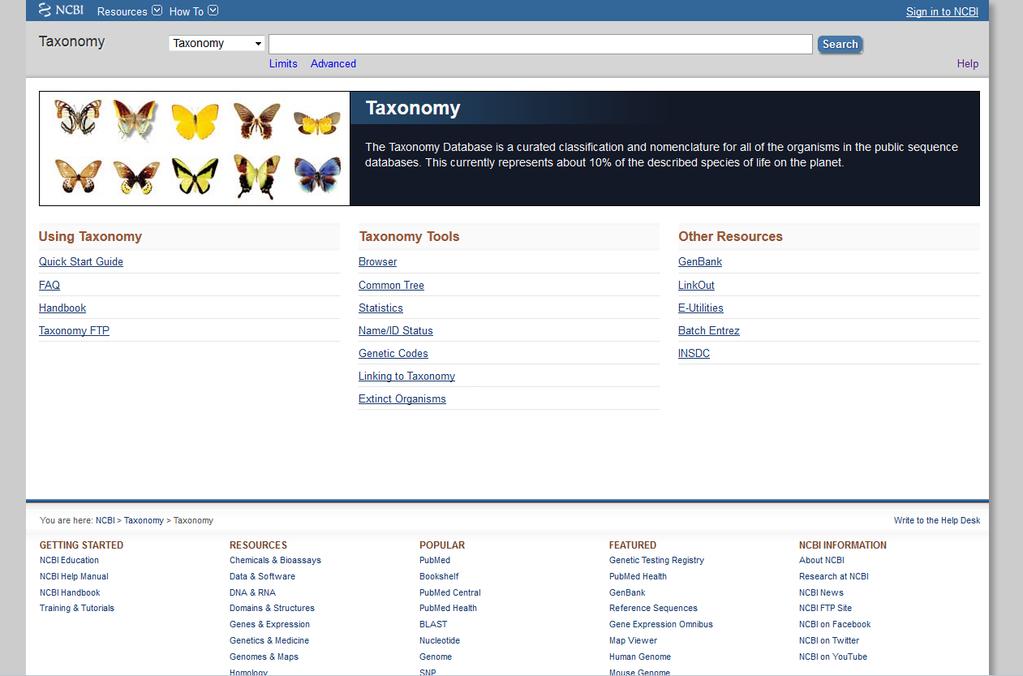Open the Human Genome link

(639, 657)
